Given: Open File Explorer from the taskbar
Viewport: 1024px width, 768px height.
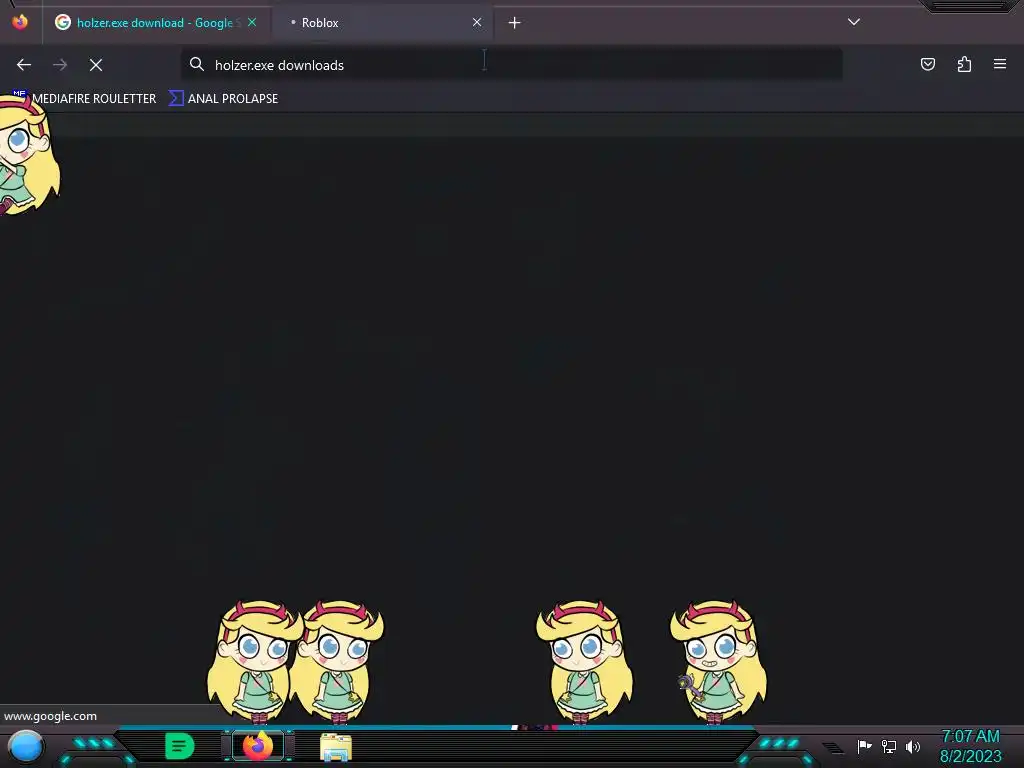Looking at the screenshot, I should click(x=336, y=747).
